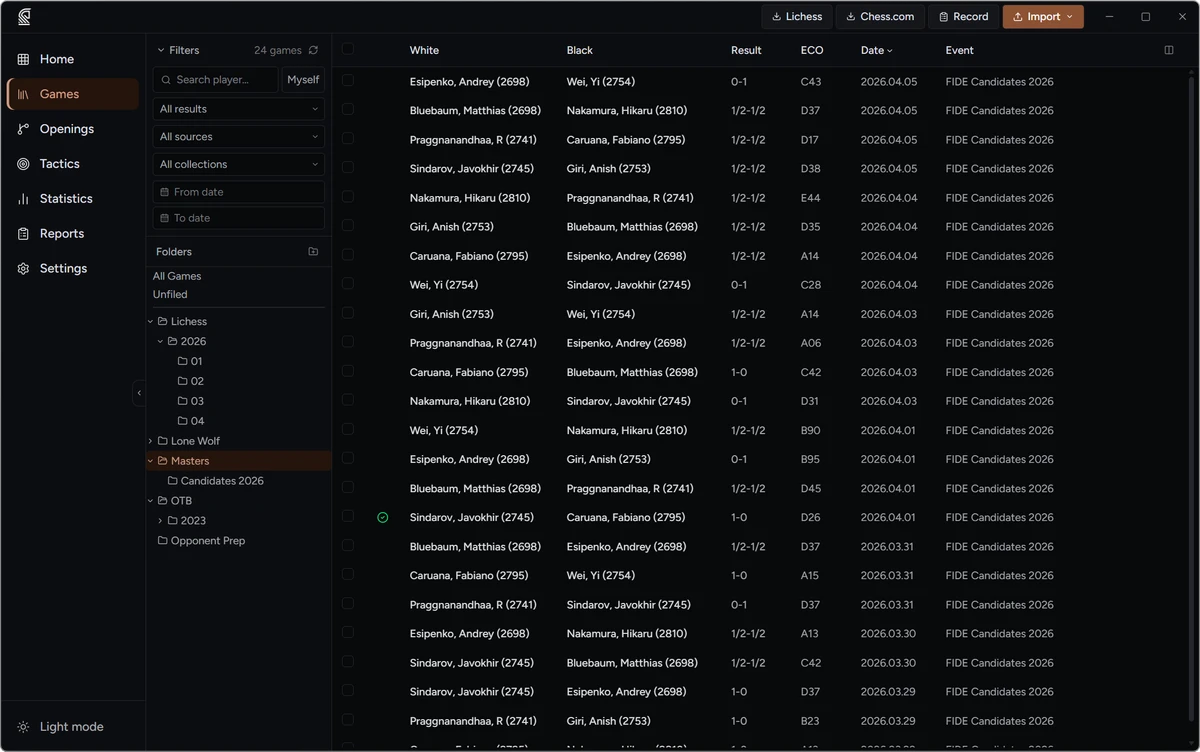Open the 04 month folder
Screen dimensions: 1200x752
(x=190, y=421)
